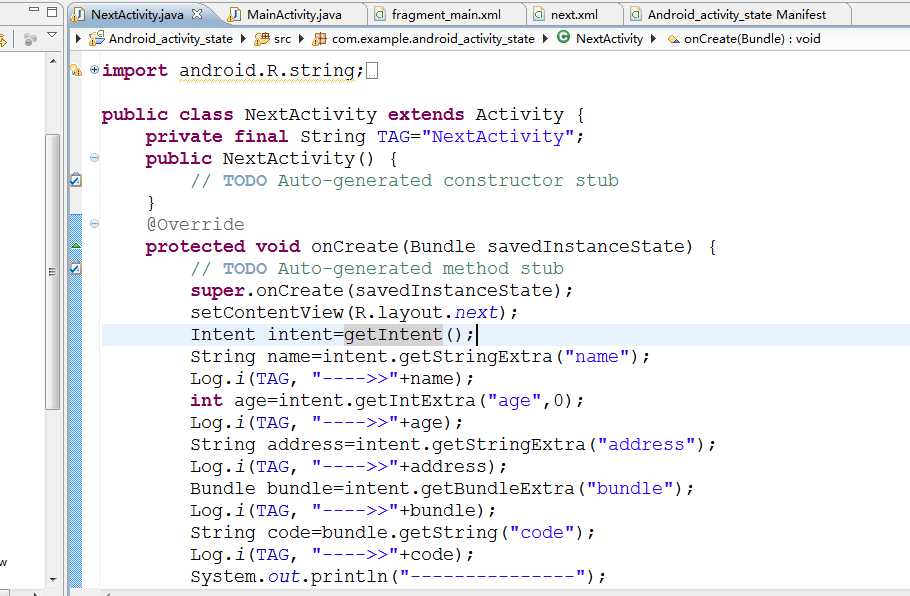Click the line 'Log.i(TAG, "---->>"+code);'
Image resolution: width=910 pixels, height=596 pixels.
coord(332,555)
